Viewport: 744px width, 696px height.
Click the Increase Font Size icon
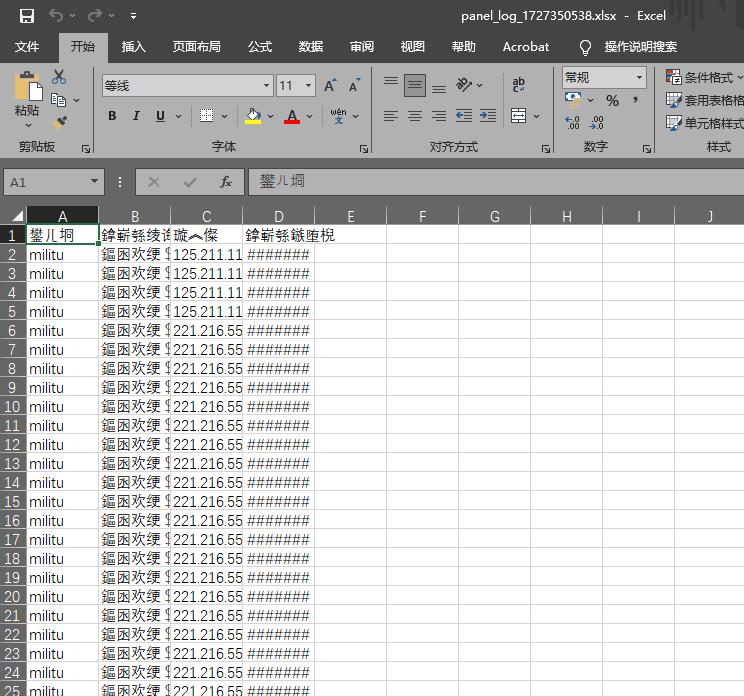pyautogui.click(x=330, y=85)
